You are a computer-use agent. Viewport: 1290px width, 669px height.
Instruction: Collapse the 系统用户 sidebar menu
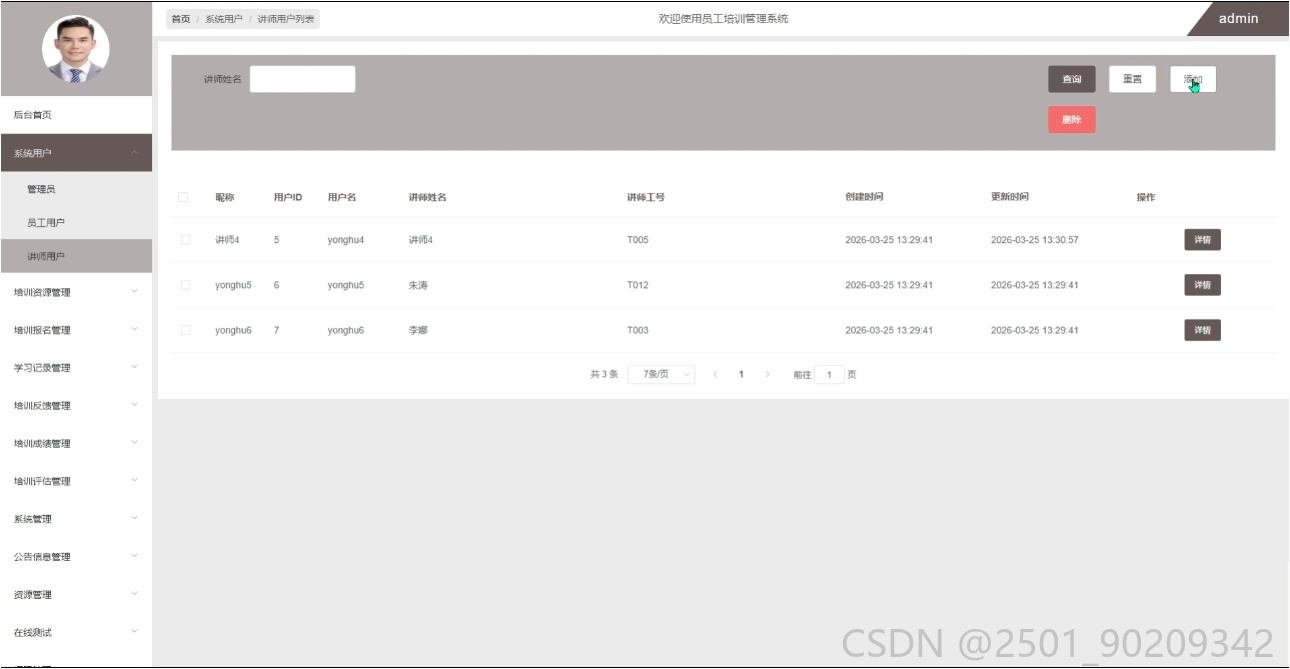coord(76,153)
